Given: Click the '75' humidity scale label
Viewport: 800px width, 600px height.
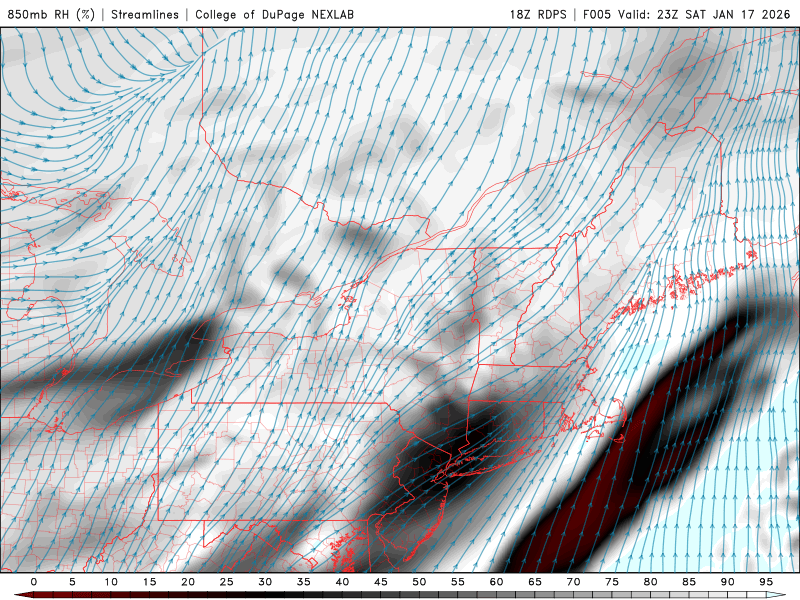Looking at the screenshot, I should click(x=612, y=582).
